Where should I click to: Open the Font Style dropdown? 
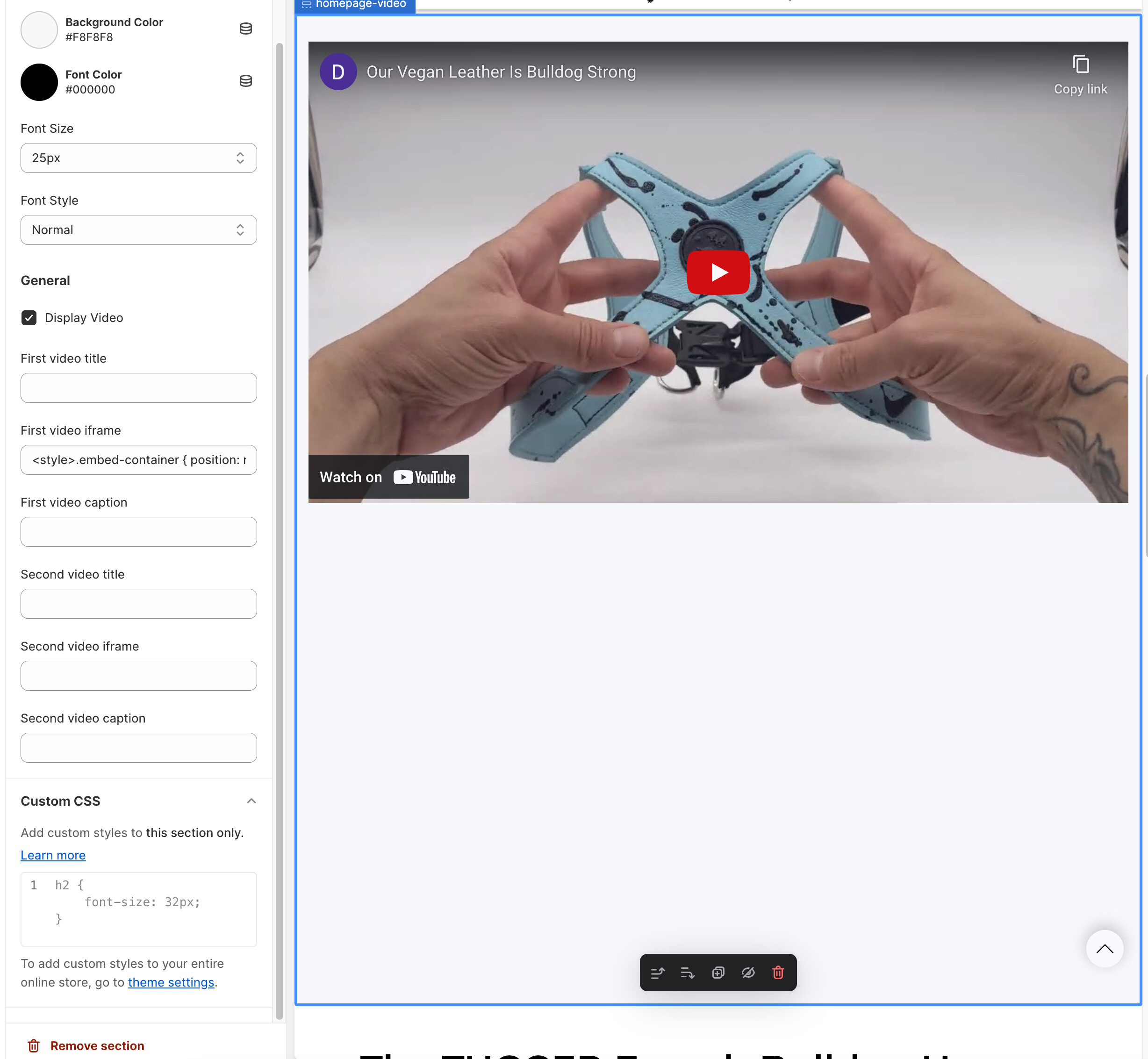tap(138, 230)
